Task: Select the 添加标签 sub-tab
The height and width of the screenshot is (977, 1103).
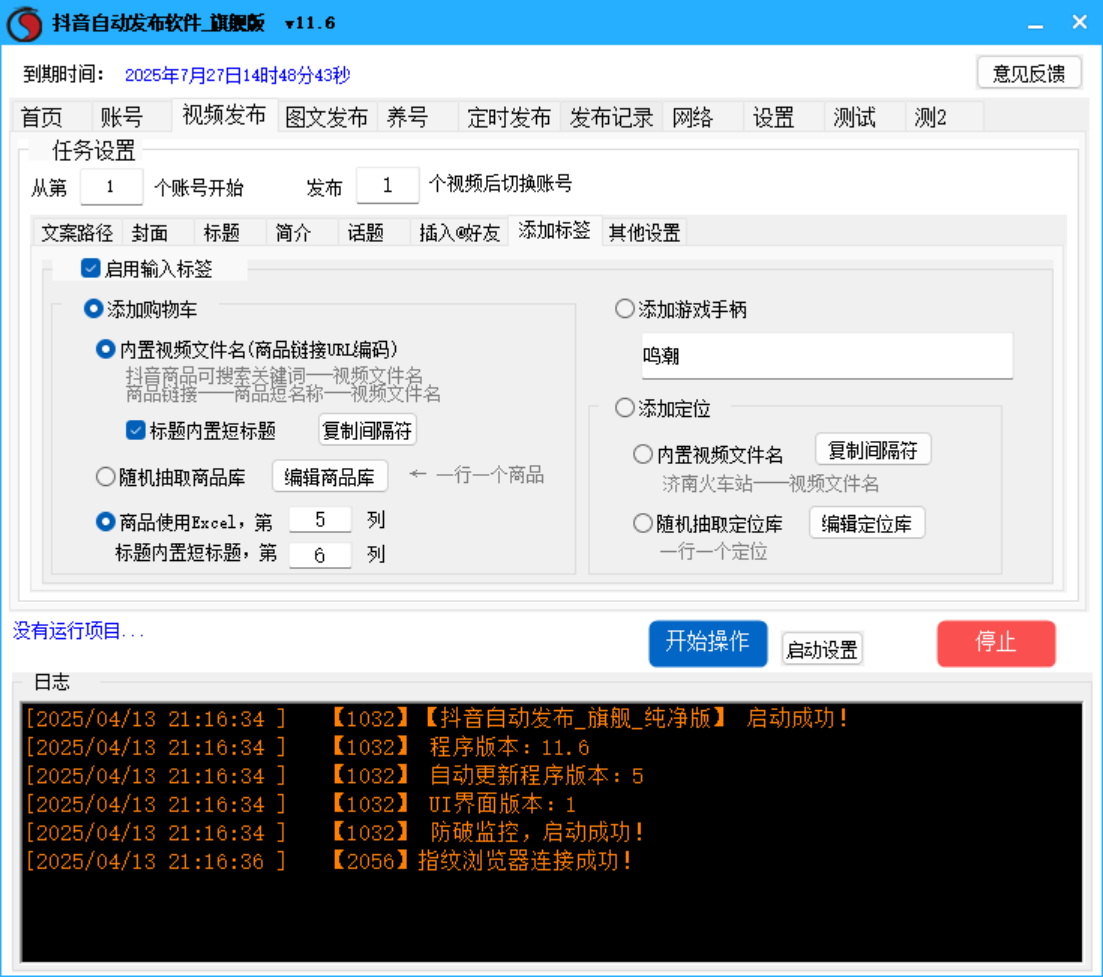Action: [x=554, y=230]
